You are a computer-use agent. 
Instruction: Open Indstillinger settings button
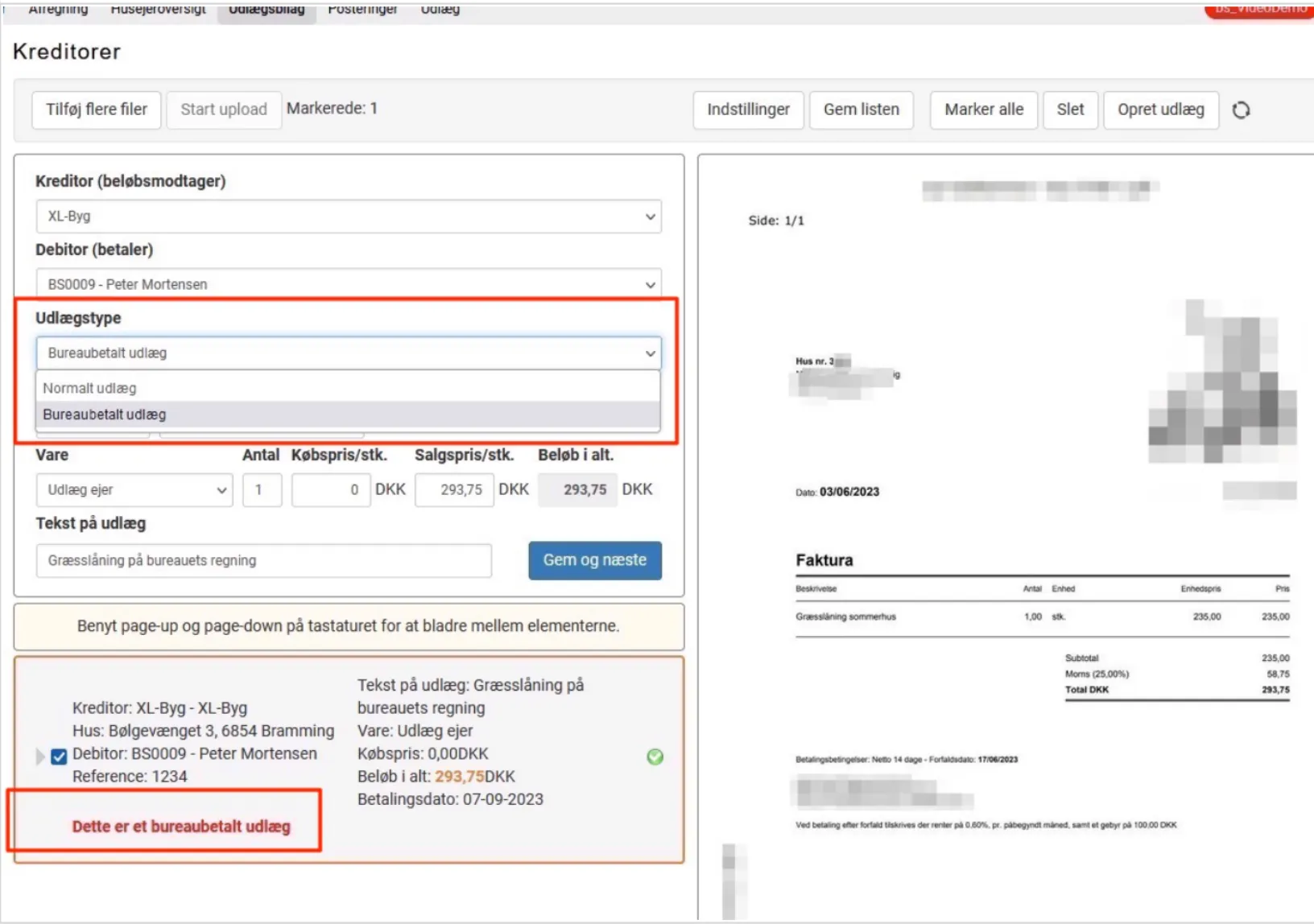(748, 109)
